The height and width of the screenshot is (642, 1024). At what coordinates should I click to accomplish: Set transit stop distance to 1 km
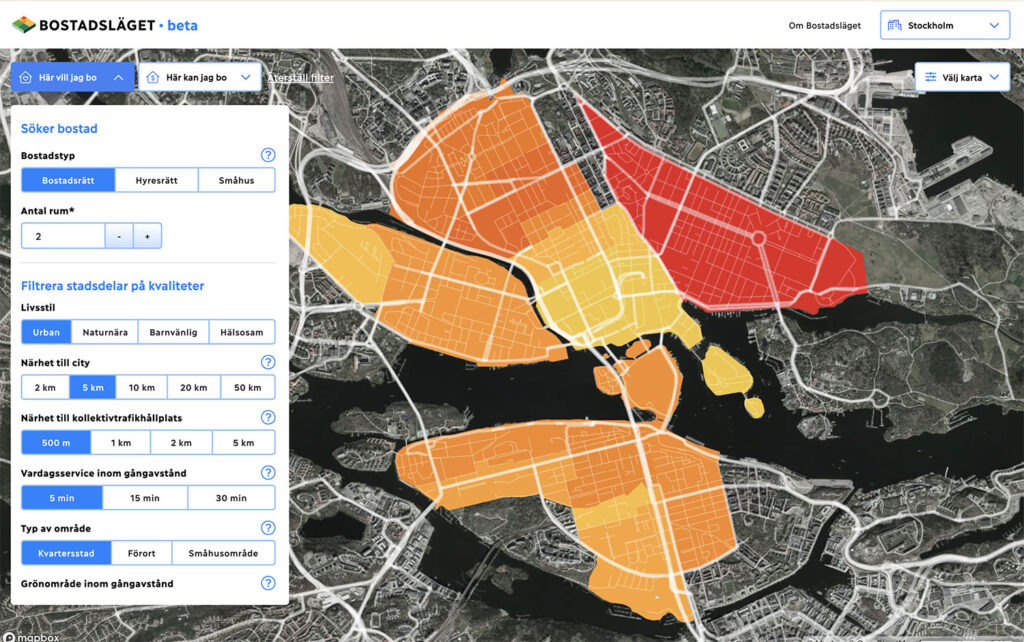pos(121,442)
